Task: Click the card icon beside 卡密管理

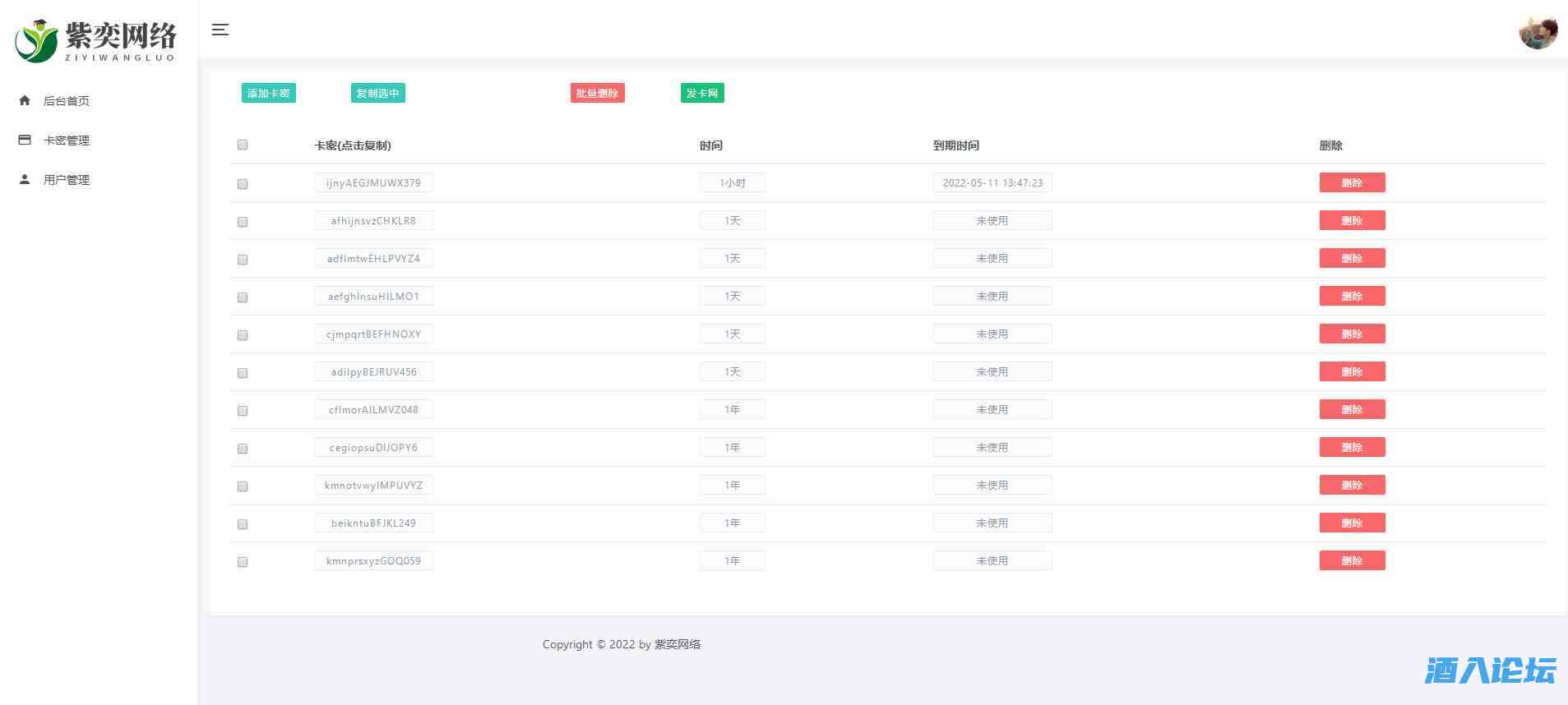Action: click(25, 140)
